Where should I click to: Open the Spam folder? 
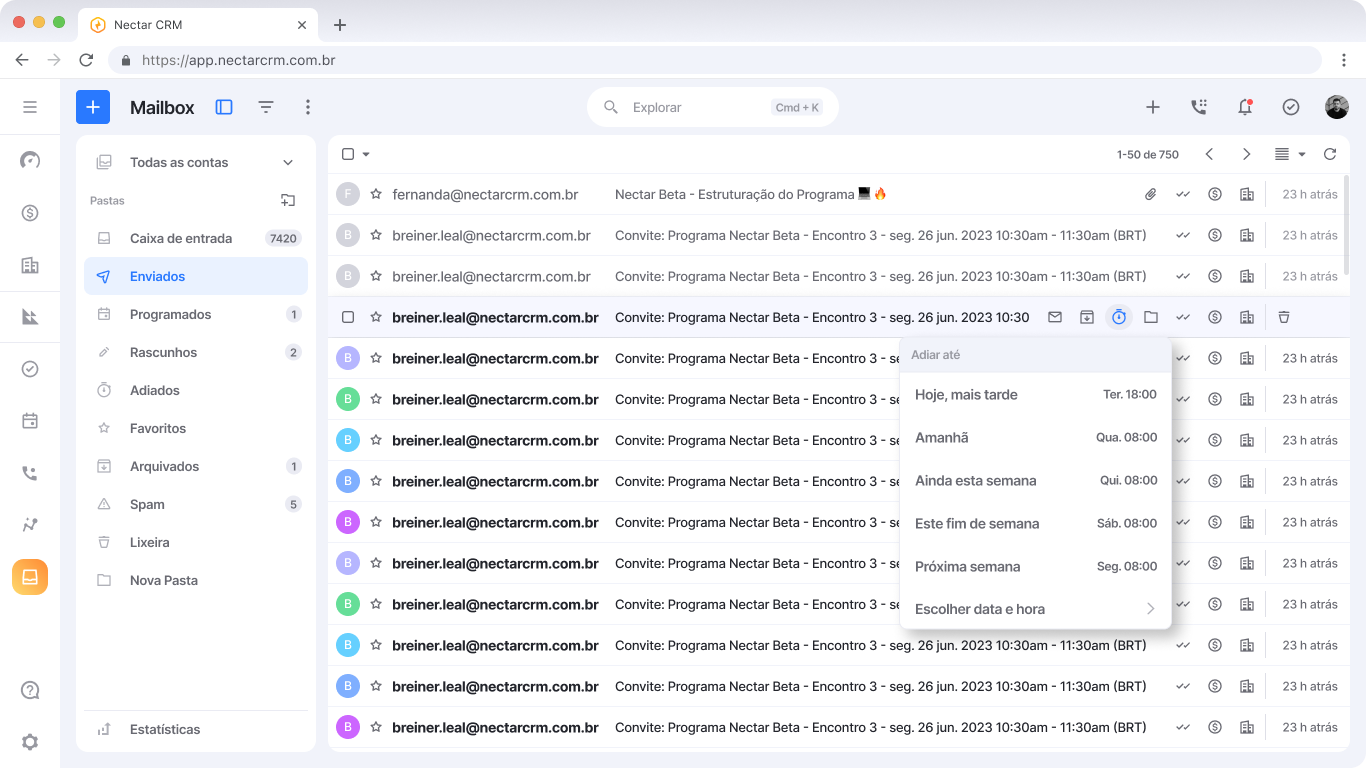(196, 504)
